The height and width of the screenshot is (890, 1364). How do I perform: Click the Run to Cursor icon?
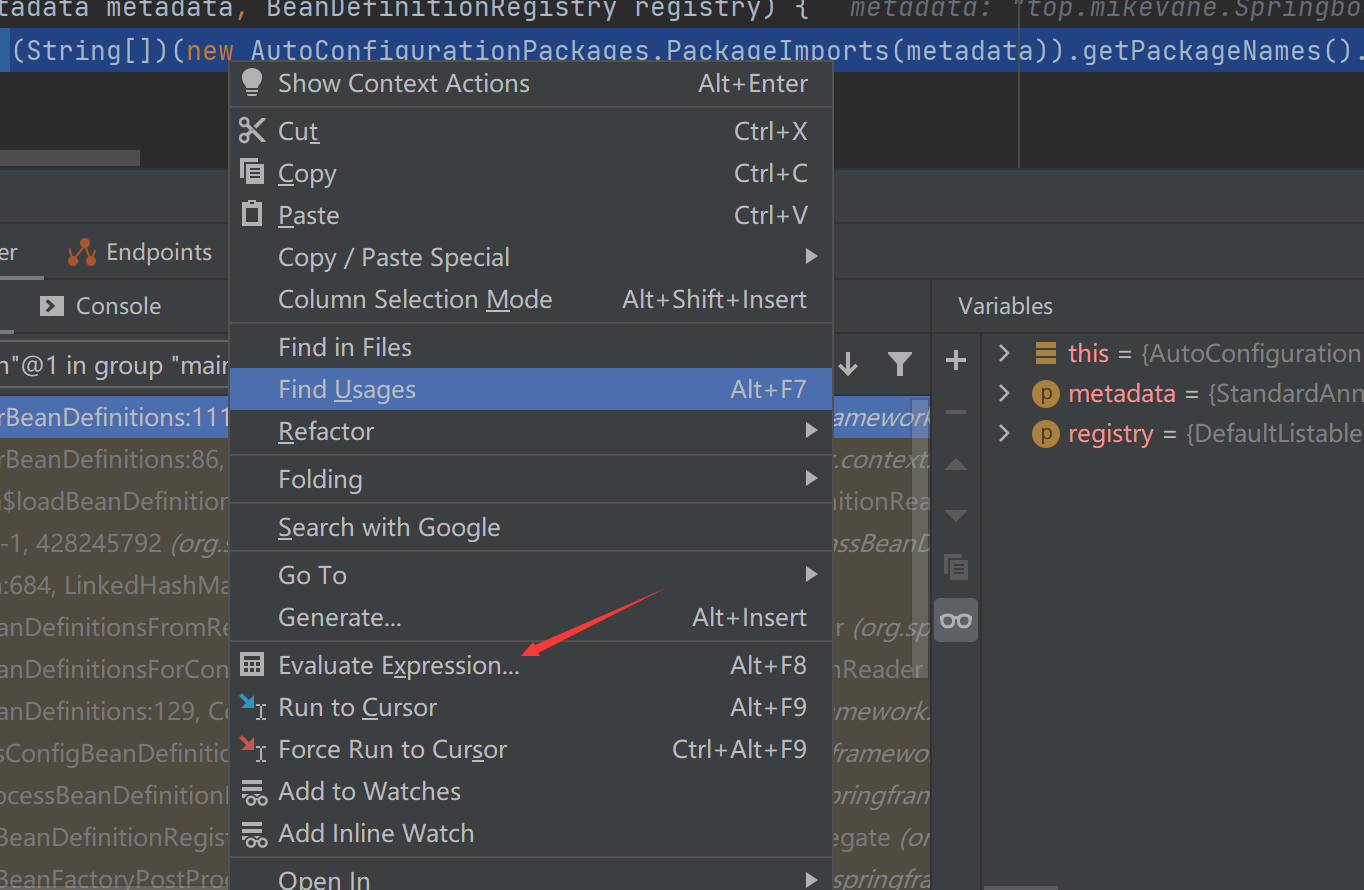coord(252,707)
